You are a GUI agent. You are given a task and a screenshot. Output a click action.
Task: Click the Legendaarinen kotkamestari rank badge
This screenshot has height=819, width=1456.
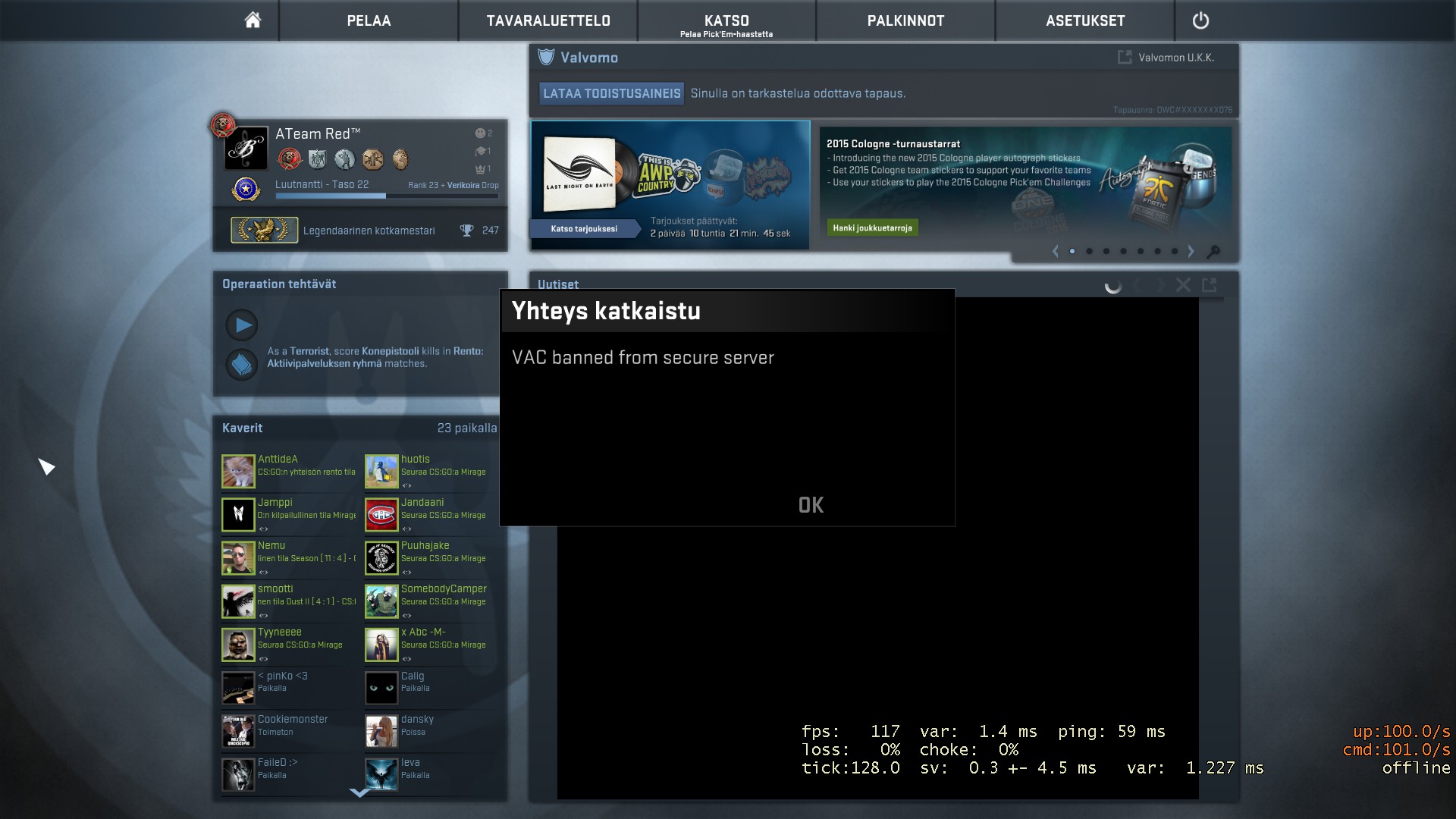[x=264, y=230]
